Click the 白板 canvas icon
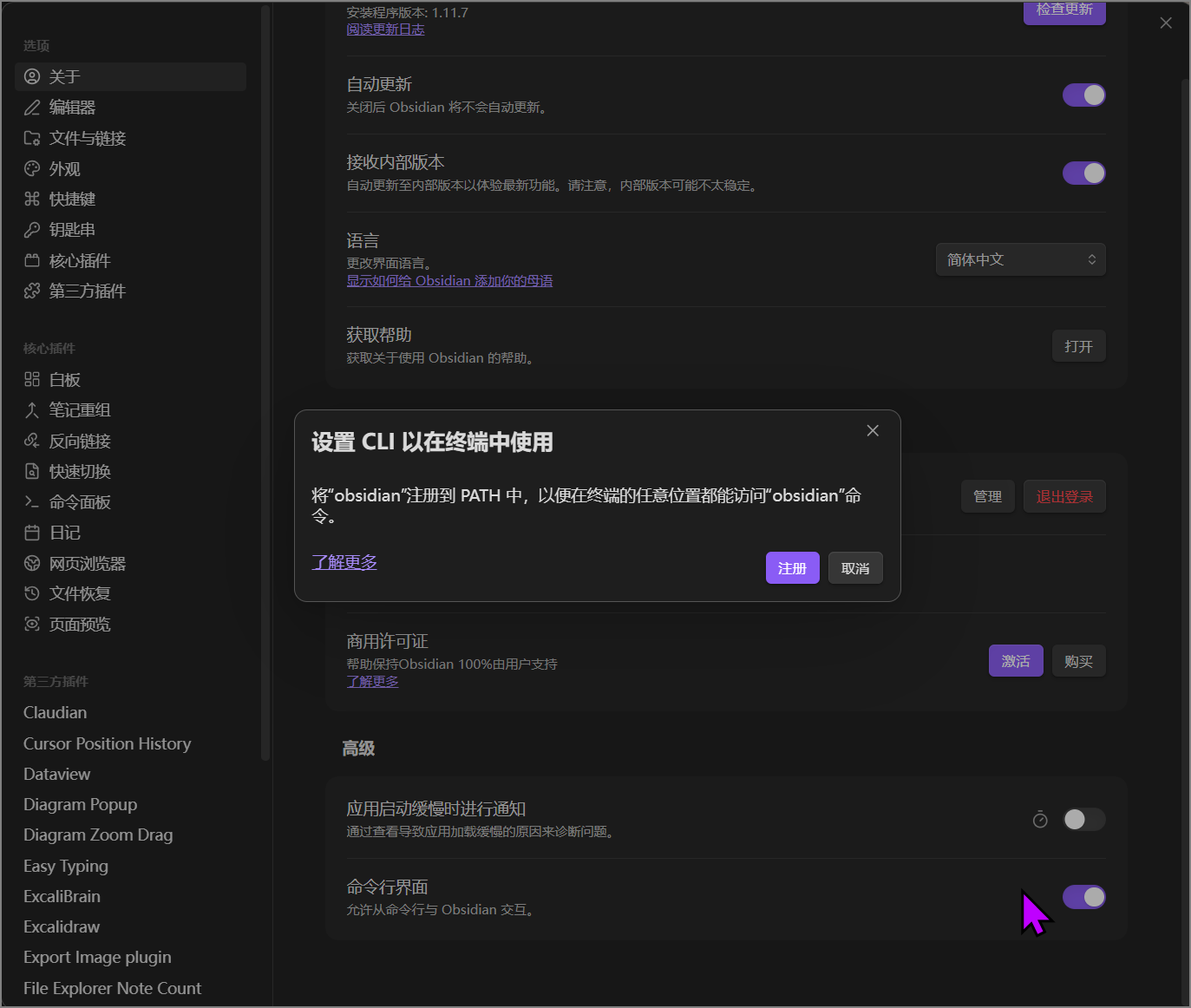Viewport: 1191px width, 1008px height. [32, 379]
